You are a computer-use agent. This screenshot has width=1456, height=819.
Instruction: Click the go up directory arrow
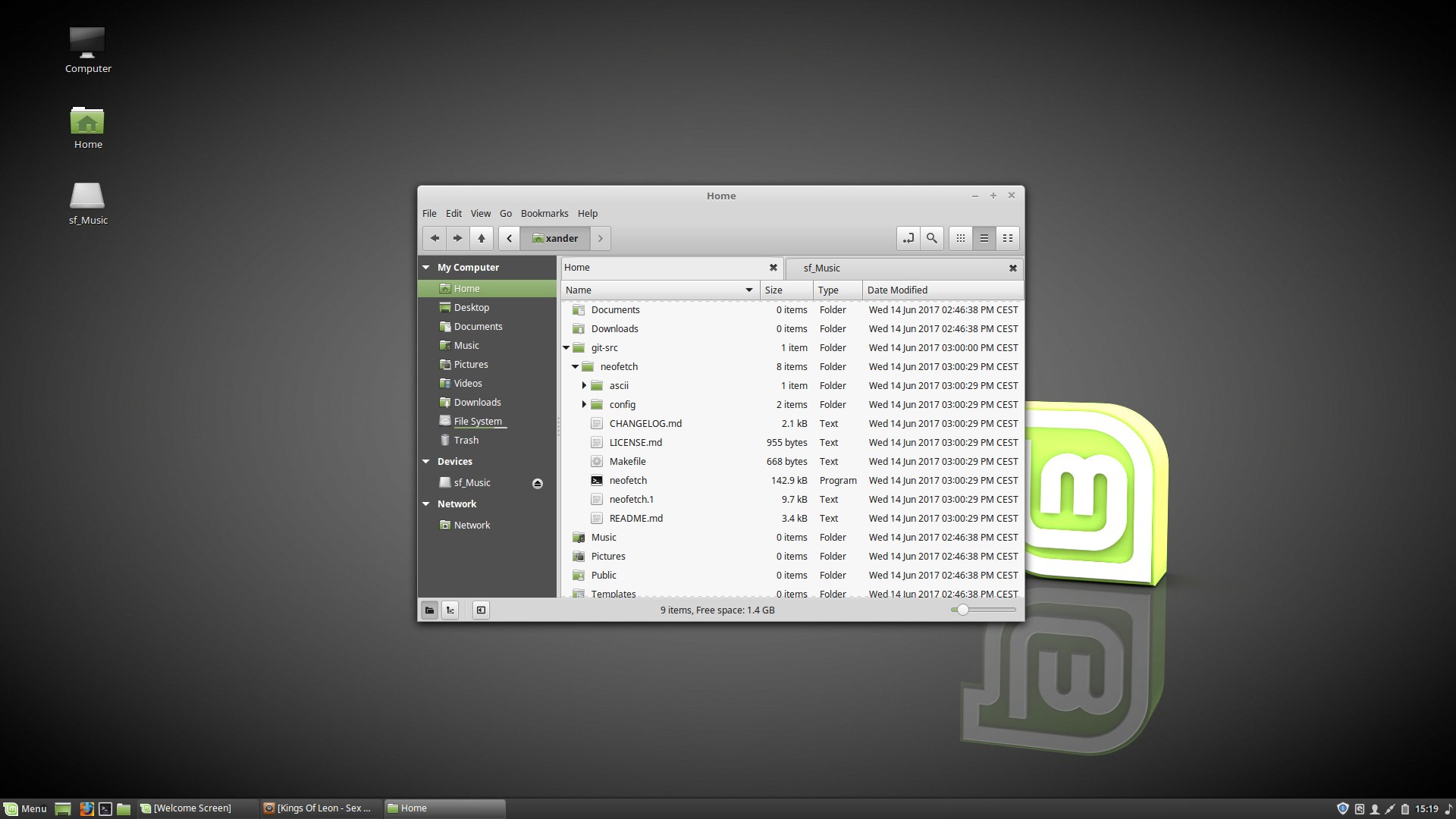[x=482, y=238]
